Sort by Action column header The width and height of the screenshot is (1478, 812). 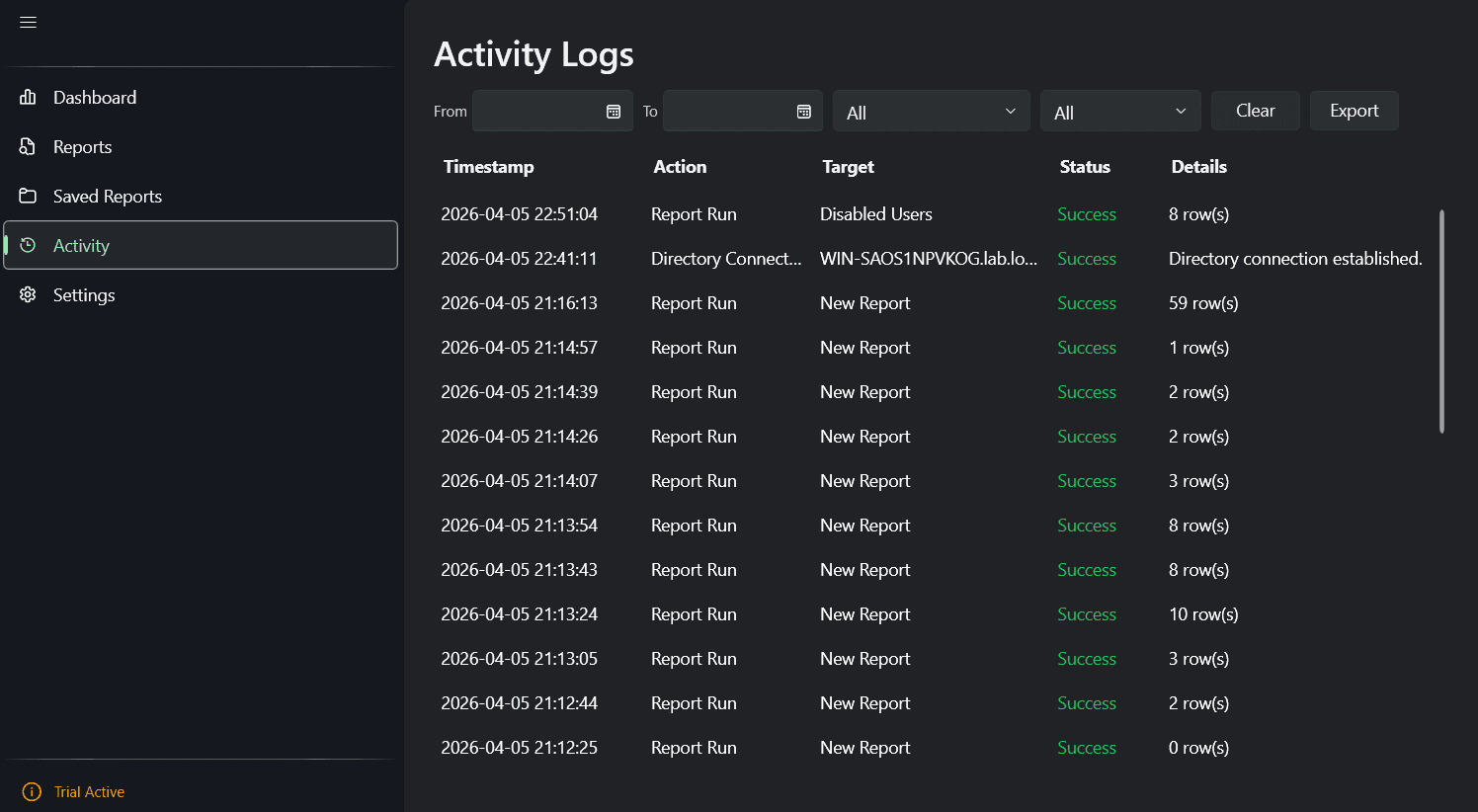(x=680, y=166)
